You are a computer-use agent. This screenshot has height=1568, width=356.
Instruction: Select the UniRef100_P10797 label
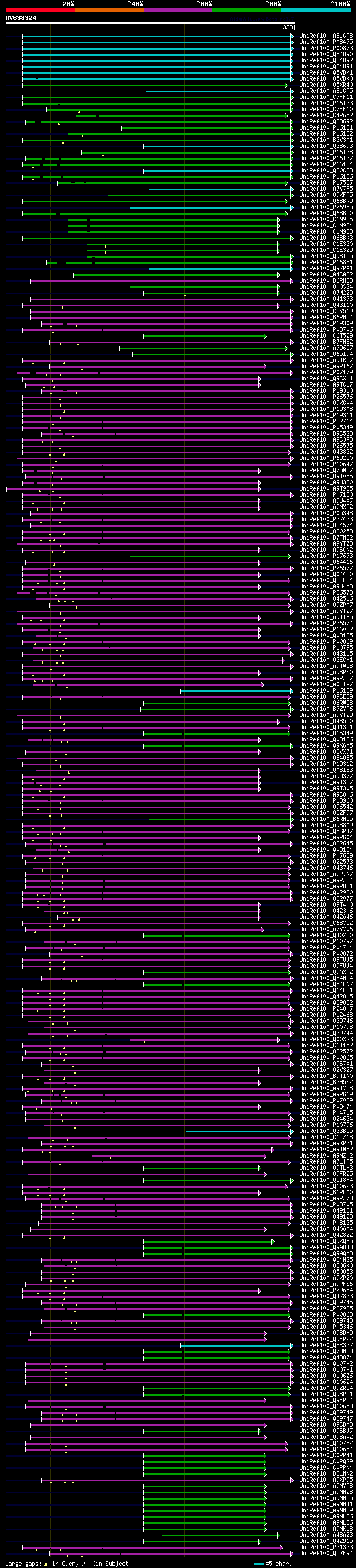[326, 942]
